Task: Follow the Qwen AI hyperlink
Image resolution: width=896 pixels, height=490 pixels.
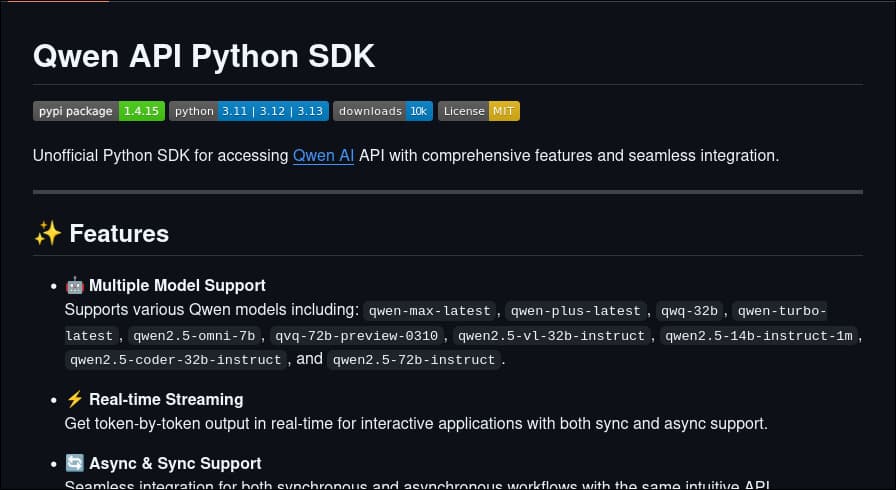Action: 323,156
